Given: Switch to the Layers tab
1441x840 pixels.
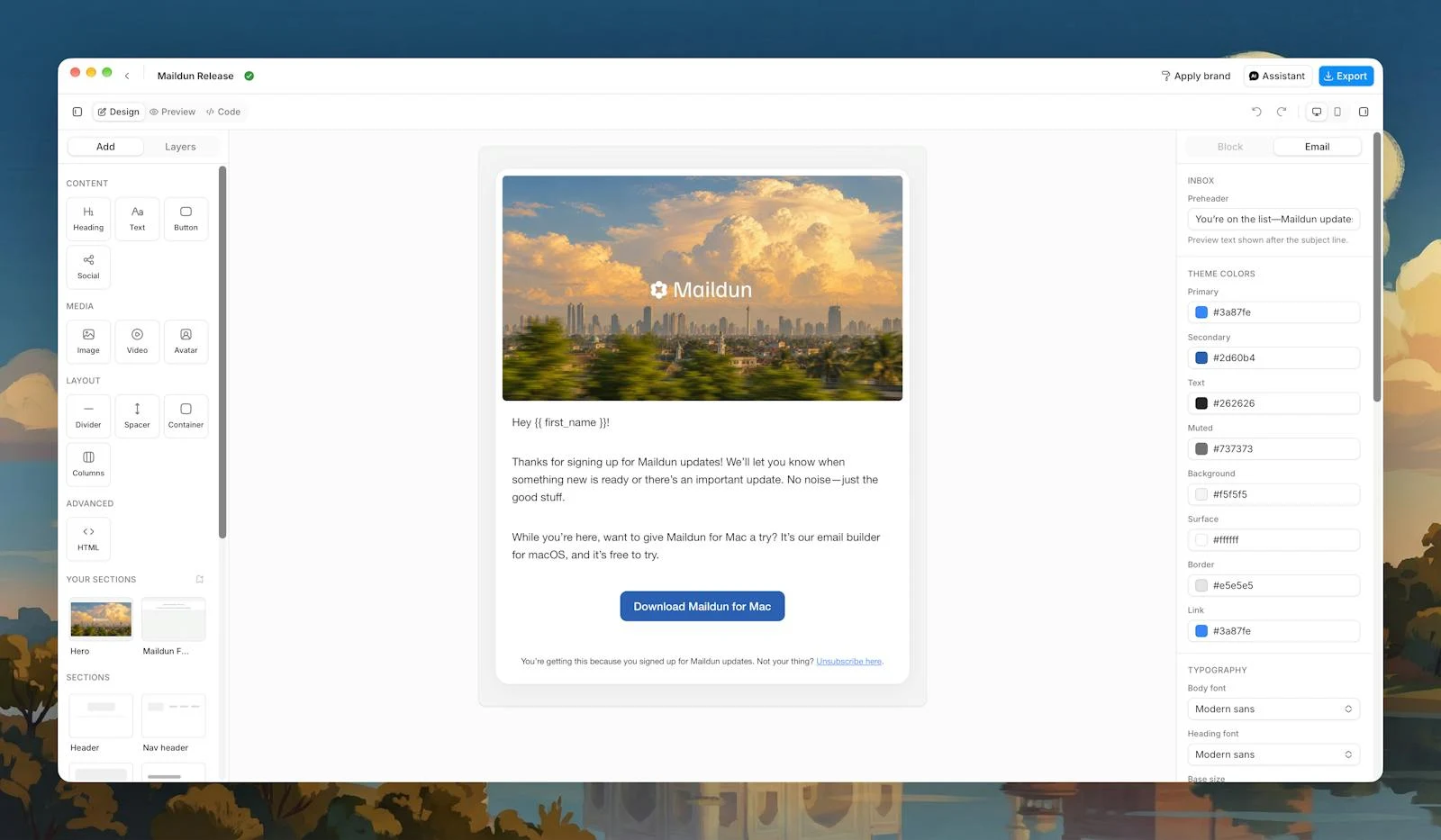Looking at the screenshot, I should point(180,147).
